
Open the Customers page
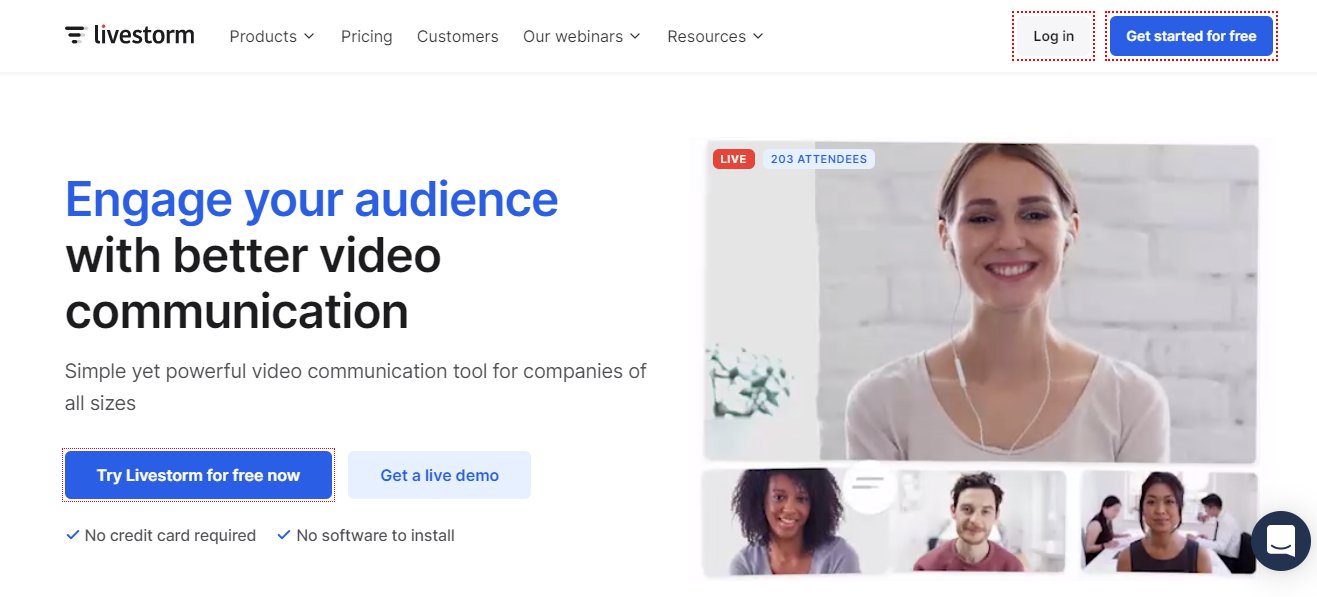coord(457,36)
